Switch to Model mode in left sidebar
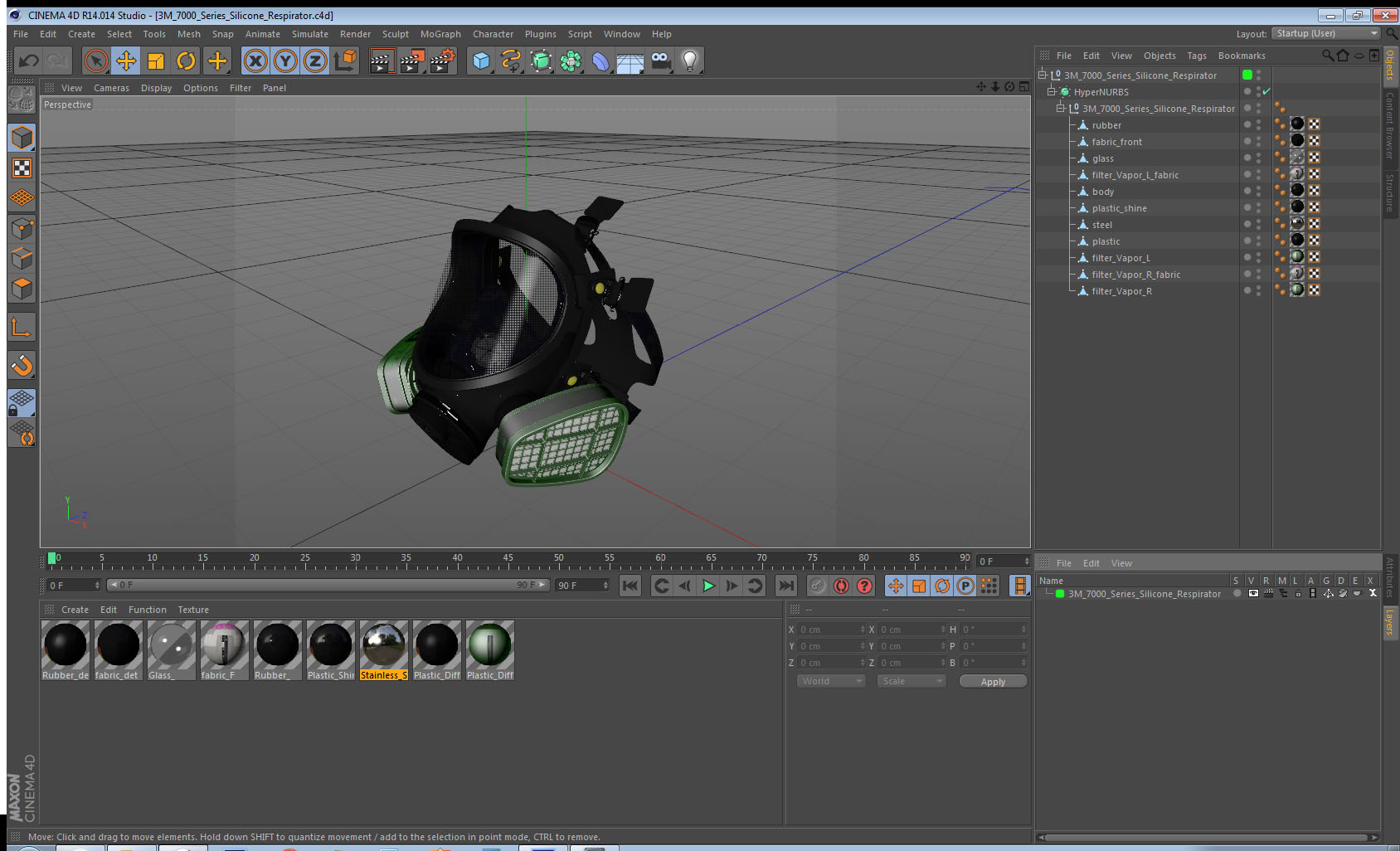The height and width of the screenshot is (851, 1400). click(22, 138)
